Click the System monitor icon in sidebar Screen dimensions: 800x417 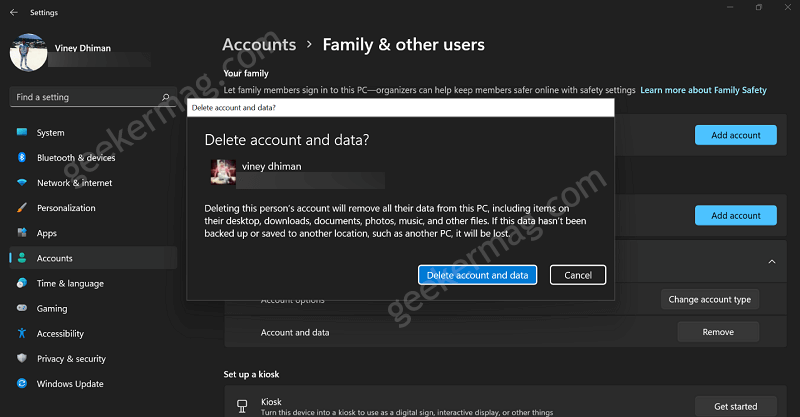[x=22, y=132]
